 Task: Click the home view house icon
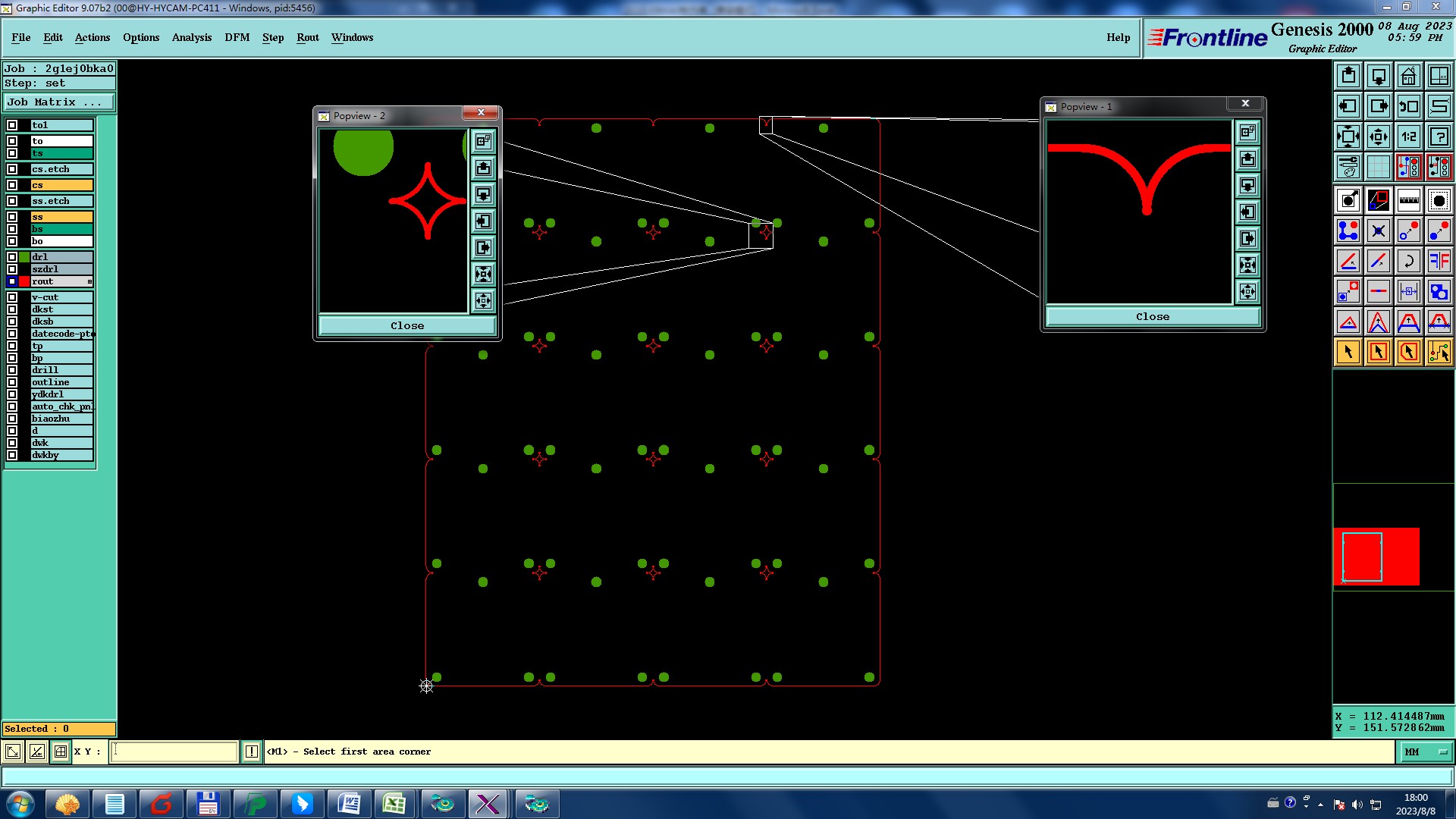[x=1408, y=76]
